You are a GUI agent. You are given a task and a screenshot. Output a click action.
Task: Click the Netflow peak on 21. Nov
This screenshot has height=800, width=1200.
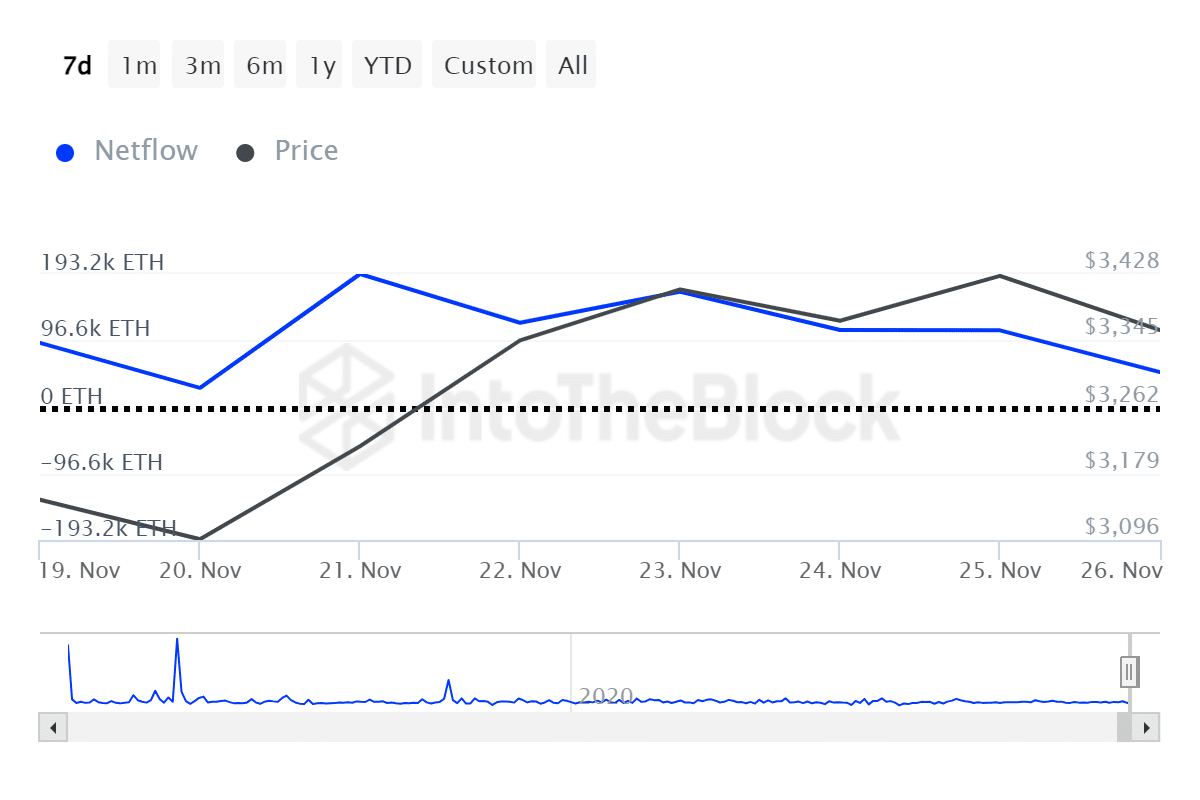tap(360, 274)
